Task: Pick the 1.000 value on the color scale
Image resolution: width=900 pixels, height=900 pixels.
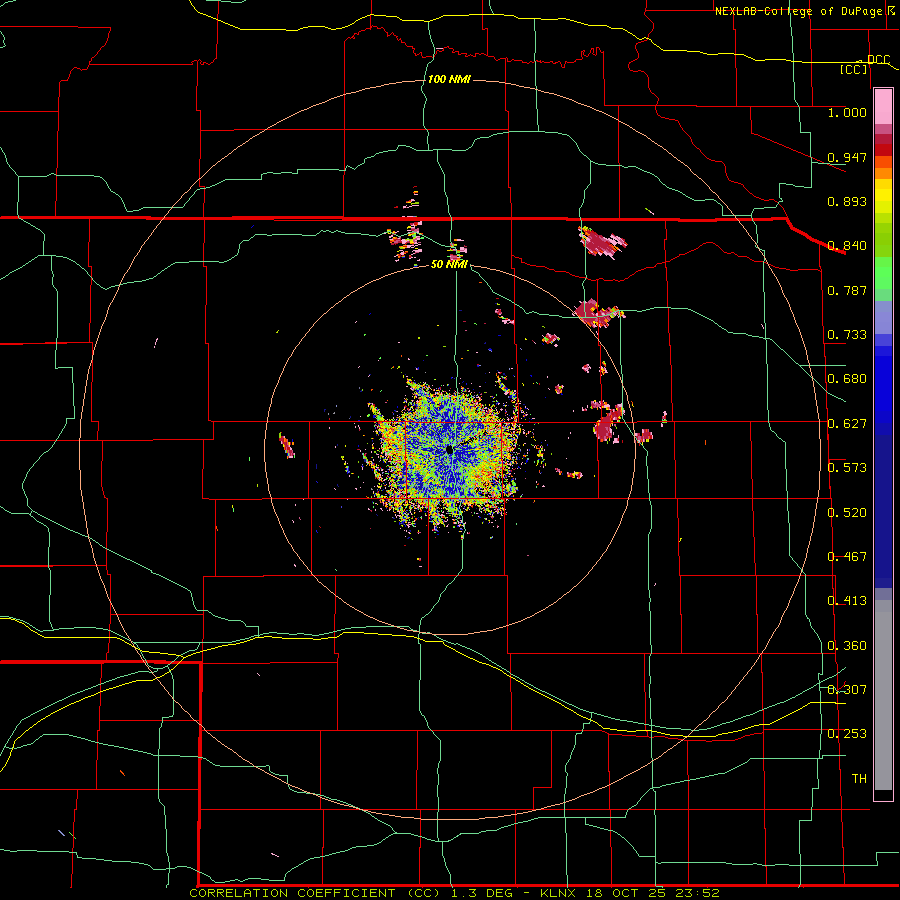Action: [847, 112]
